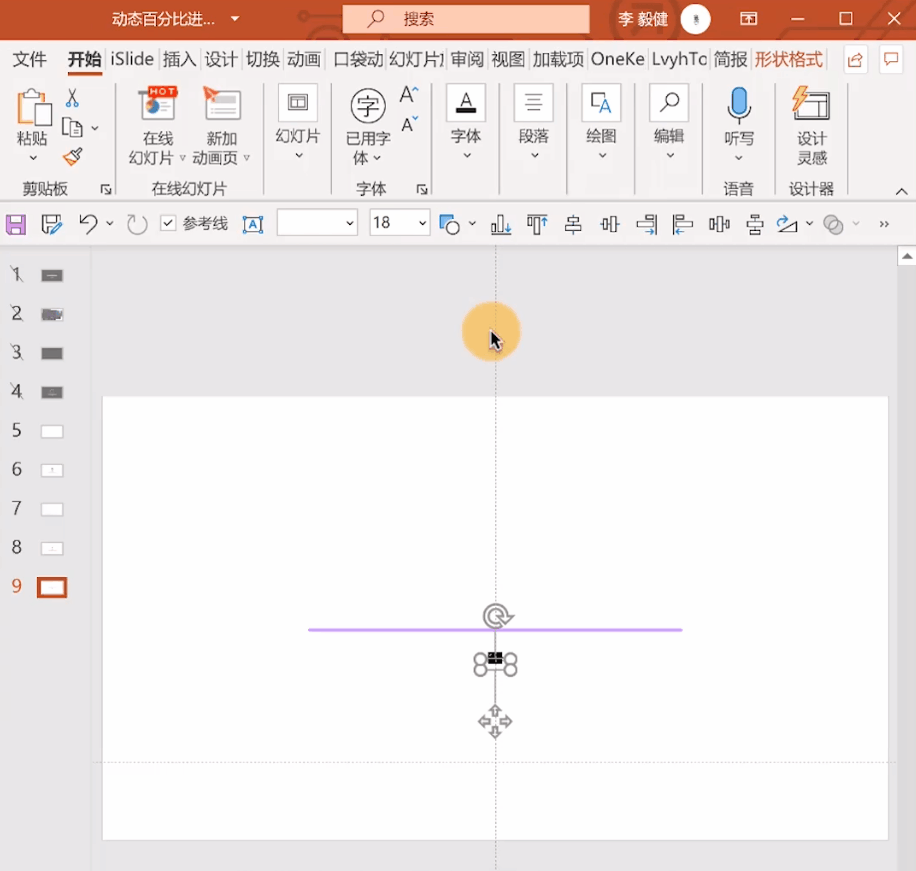Open the comments pane button
Image resolution: width=916 pixels, height=871 pixels.
(891, 59)
